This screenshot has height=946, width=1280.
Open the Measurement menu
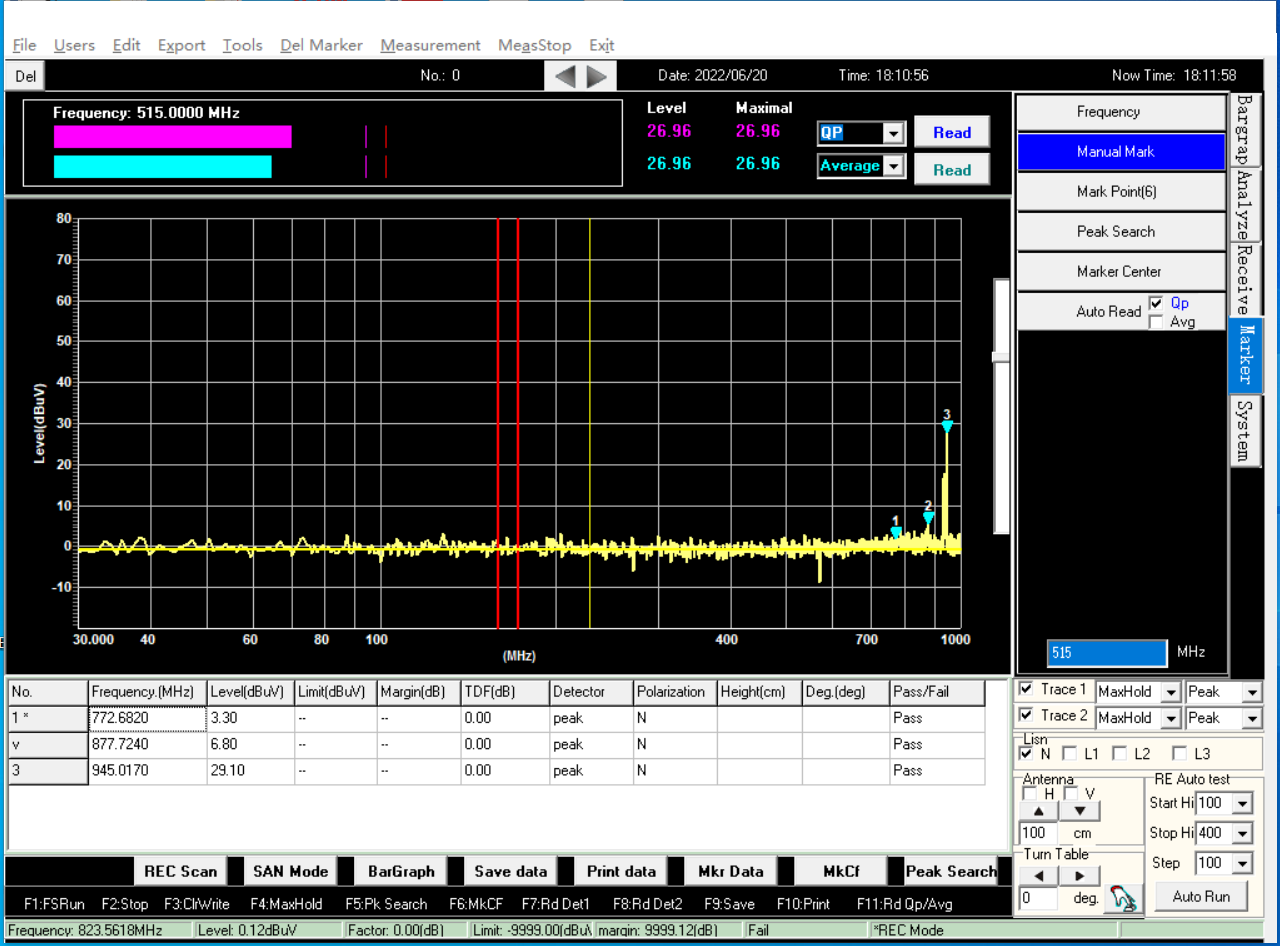(x=430, y=45)
